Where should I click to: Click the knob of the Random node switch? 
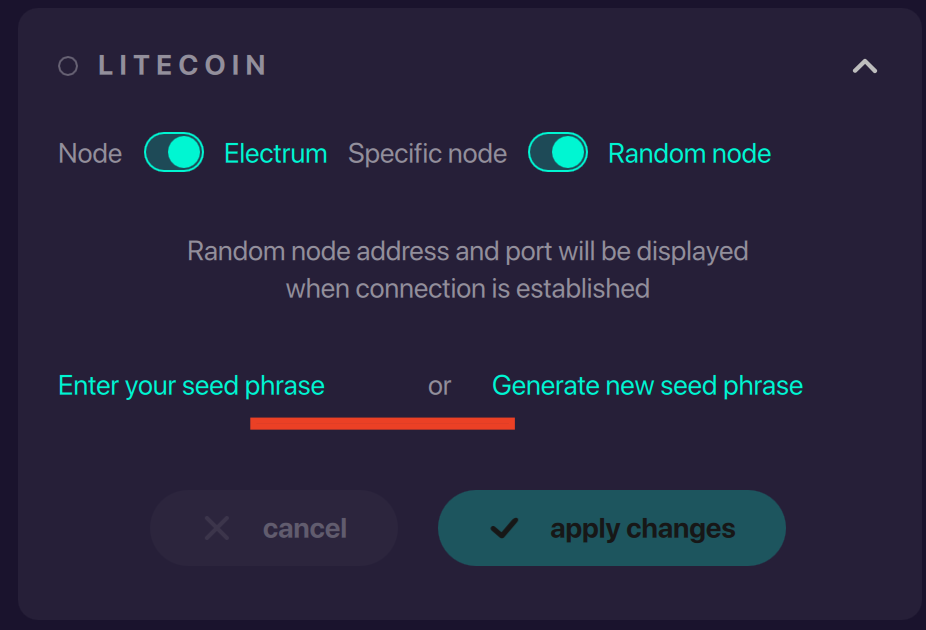point(570,152)
